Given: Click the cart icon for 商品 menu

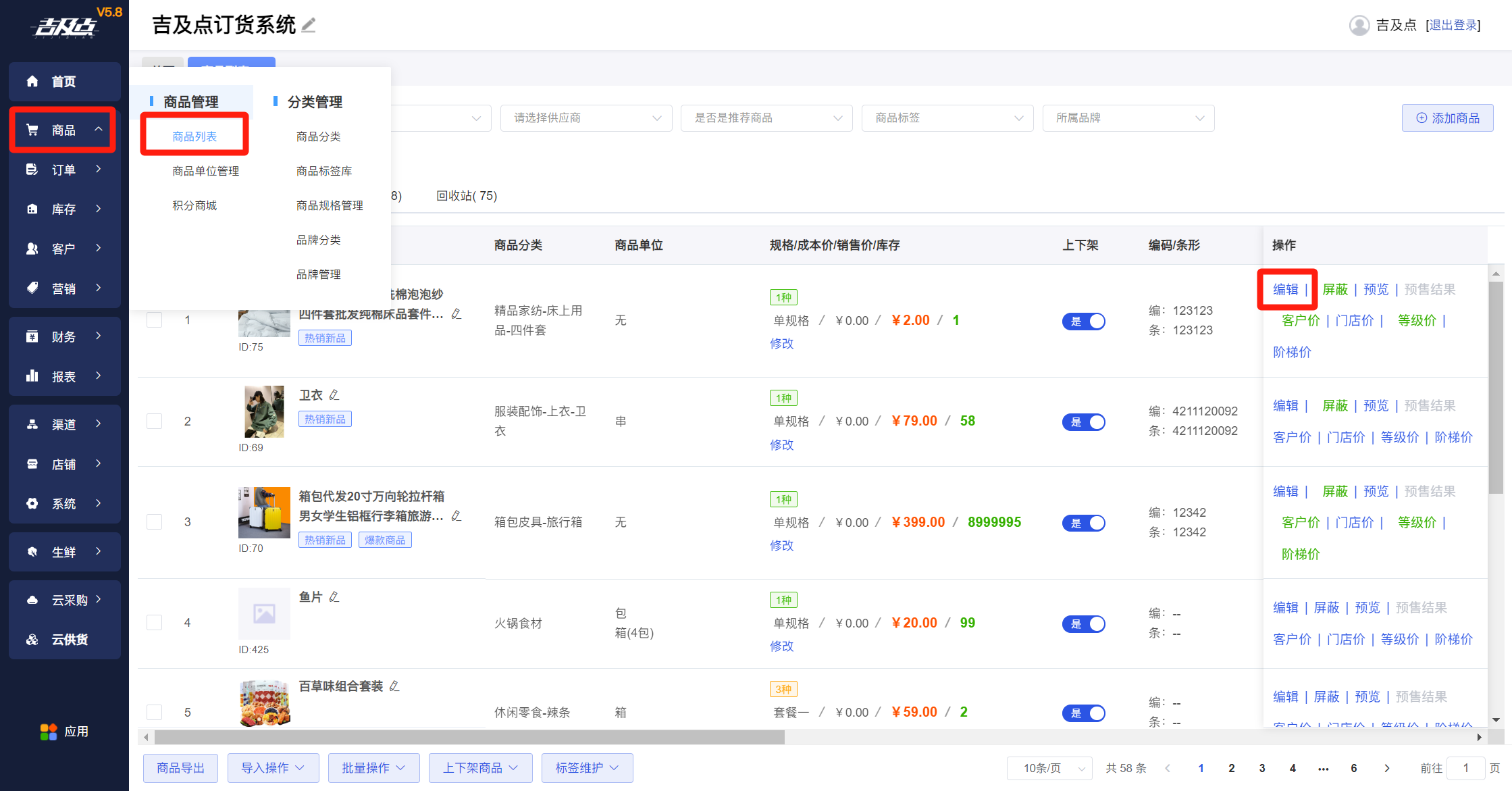Looking at the screenshot, I should click(32, 130).
